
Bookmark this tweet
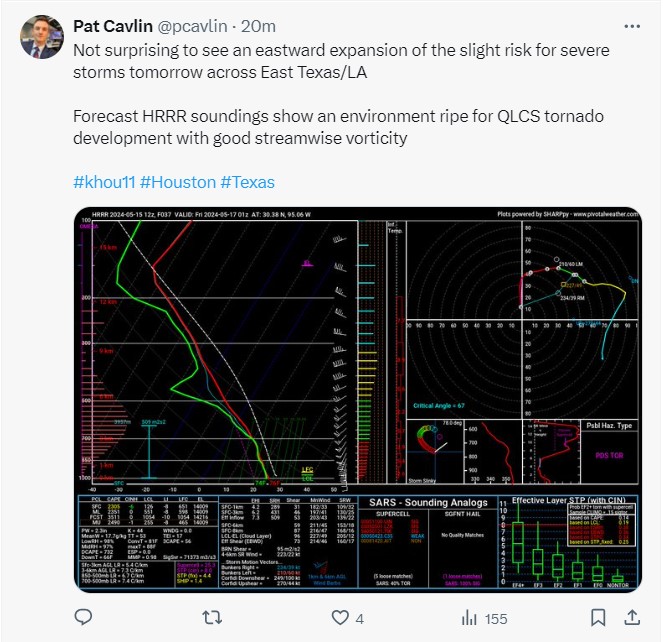(x=597, y=618)
